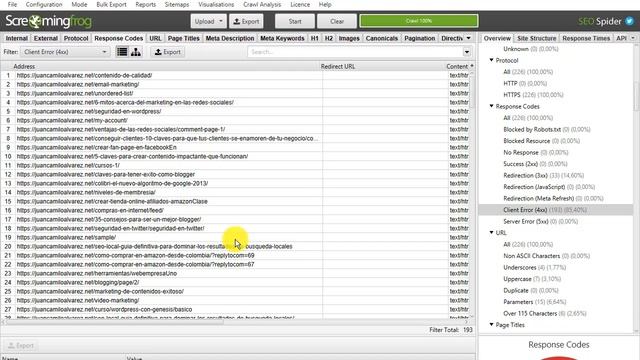
Task: Open the Meta Keywords tab
Action: [x=282, y=38]
